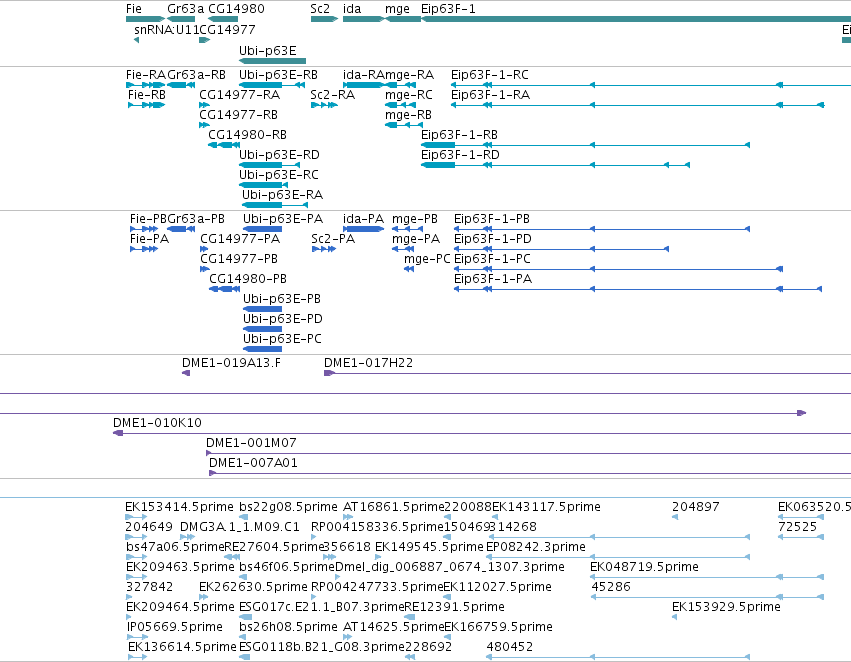The width and height of the screenshot is (851, 662).
Task: Click protein mge-PB label
Action: (415, 219)
